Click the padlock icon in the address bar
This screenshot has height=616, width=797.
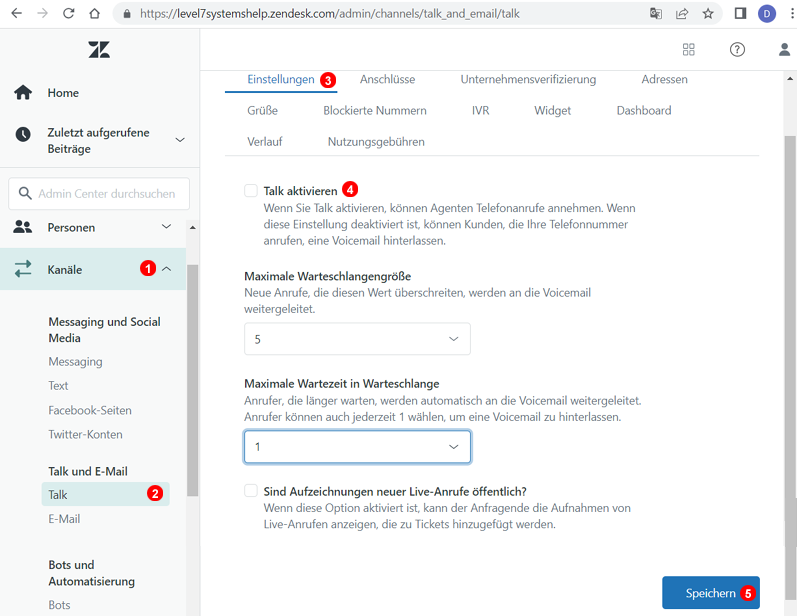pos(127,14)
